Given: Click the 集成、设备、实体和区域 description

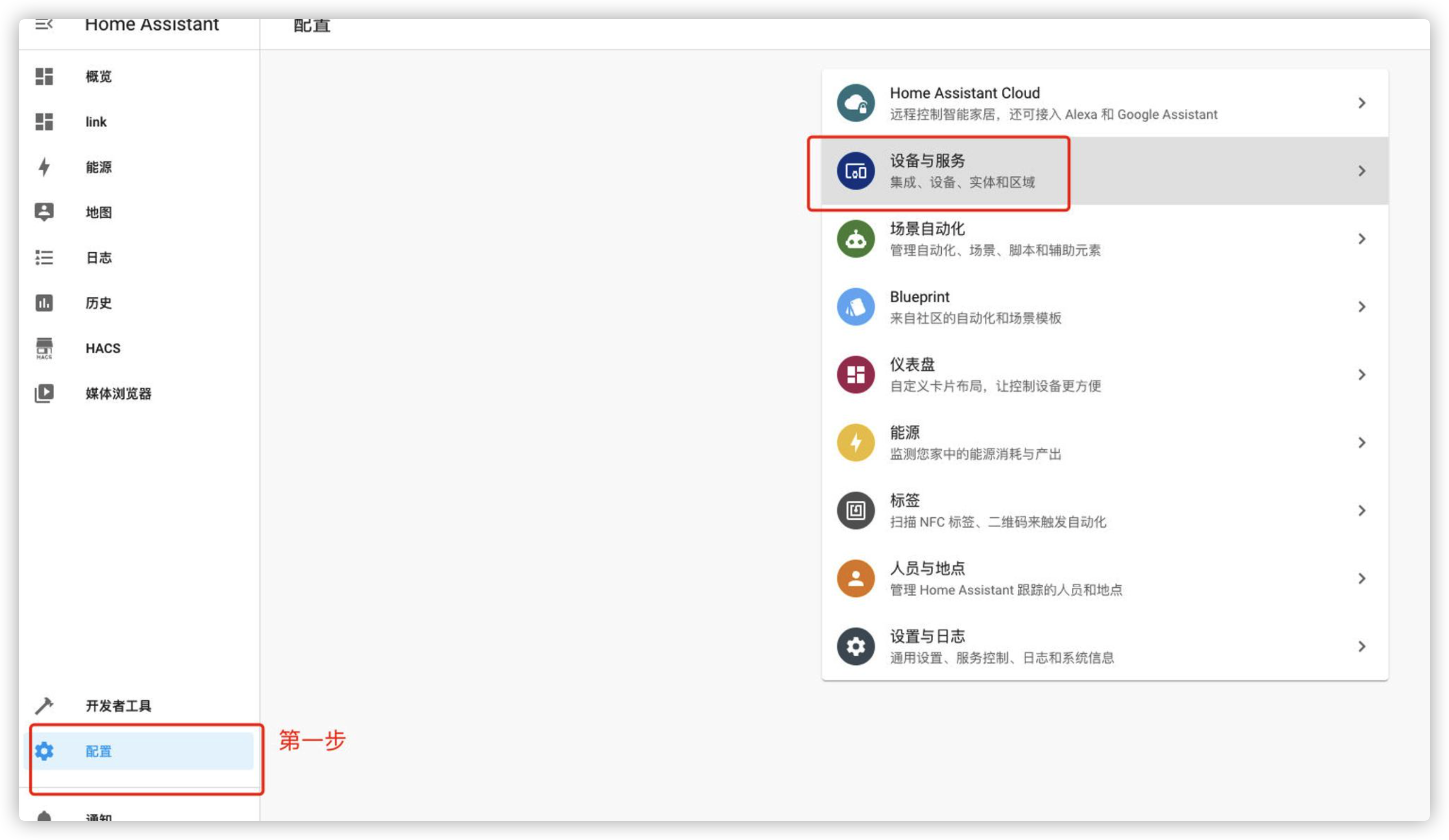Looking at the screenshot, I should (962, 183).
